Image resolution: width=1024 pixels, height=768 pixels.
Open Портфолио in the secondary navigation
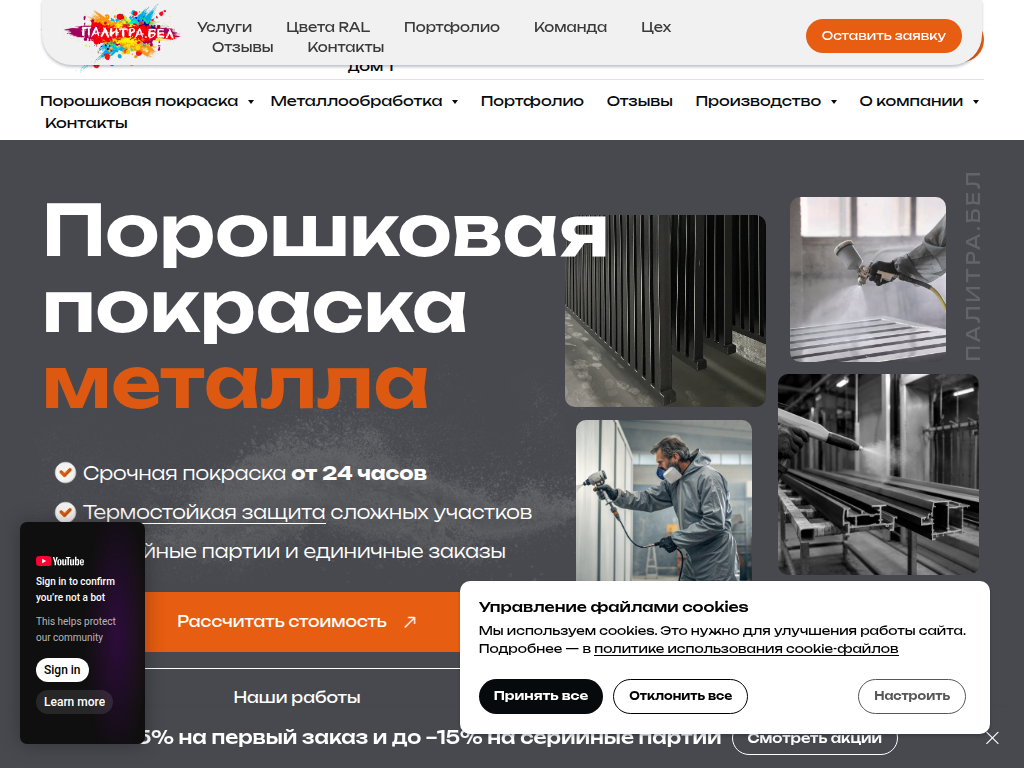pyautogui.click(x=532, y=101)
